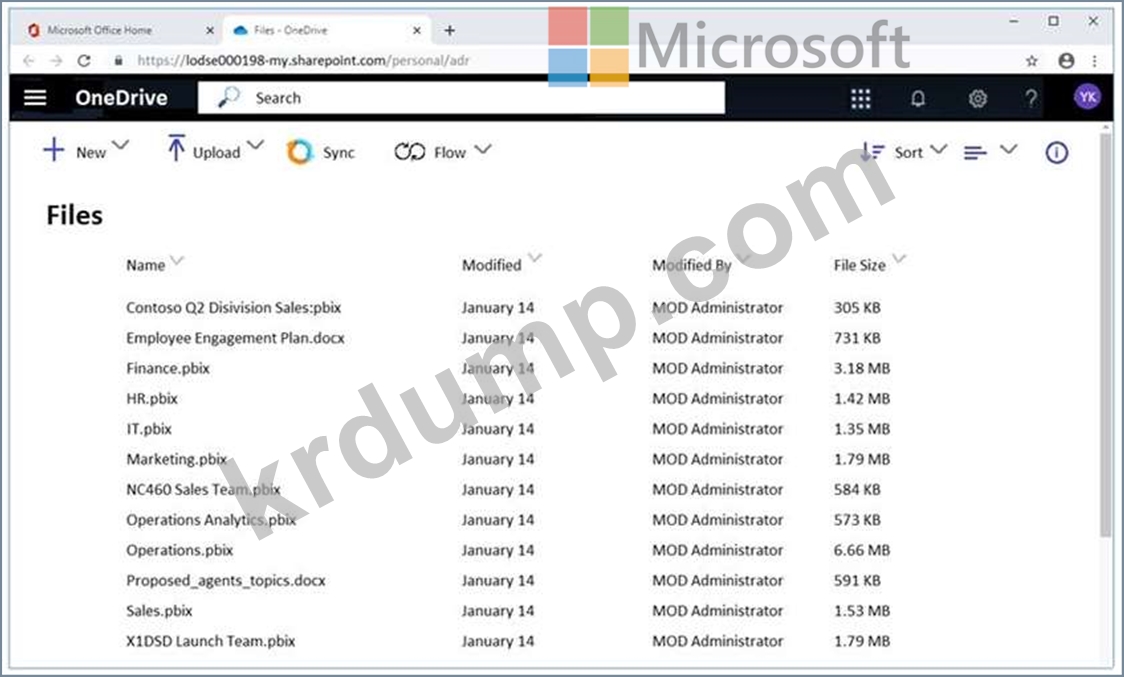The width and height of the screenshot is (1124, 677).
Task: Expand the Sort dropdown
Action: coord(938,149)
